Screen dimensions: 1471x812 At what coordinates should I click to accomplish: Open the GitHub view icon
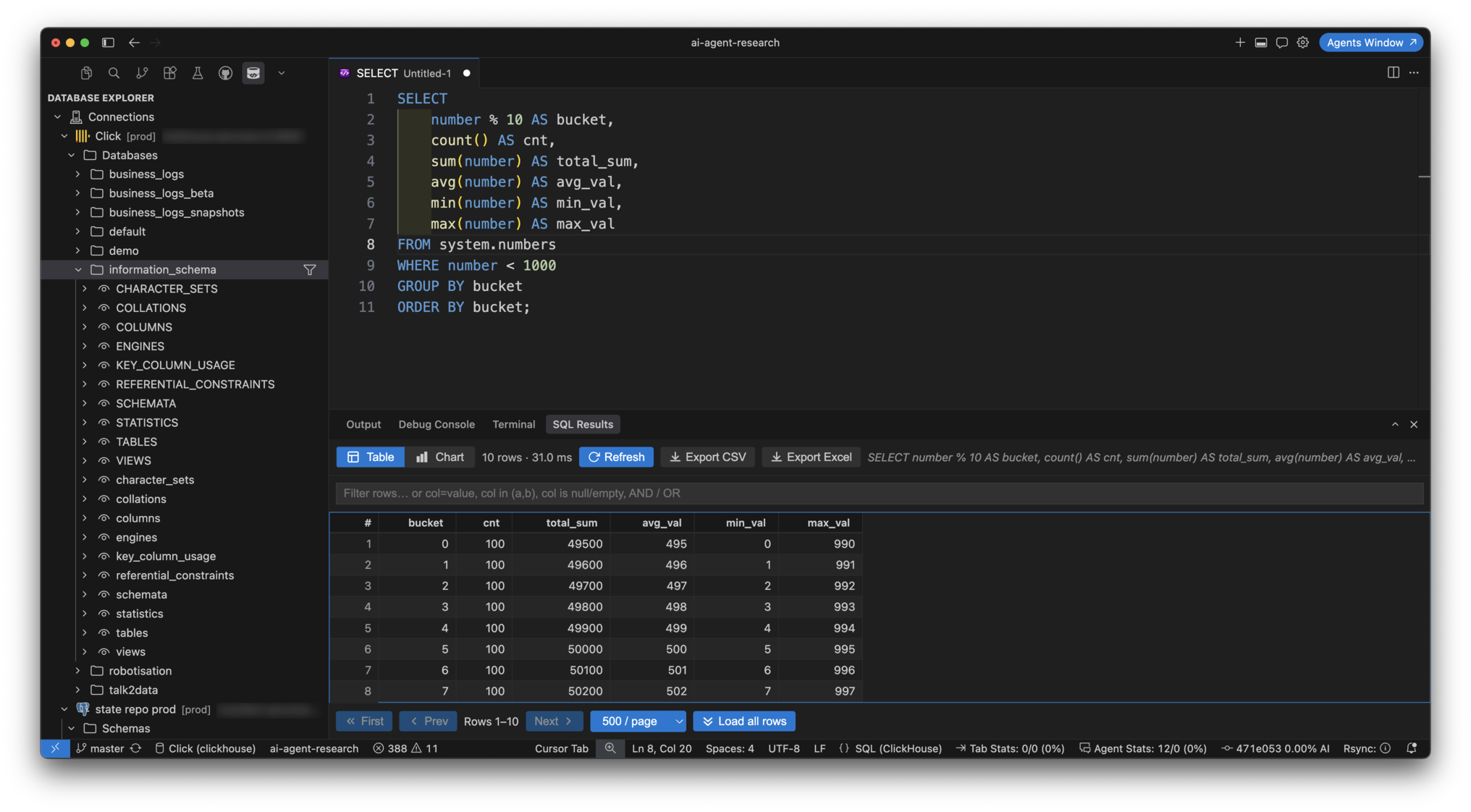[225, 73]
